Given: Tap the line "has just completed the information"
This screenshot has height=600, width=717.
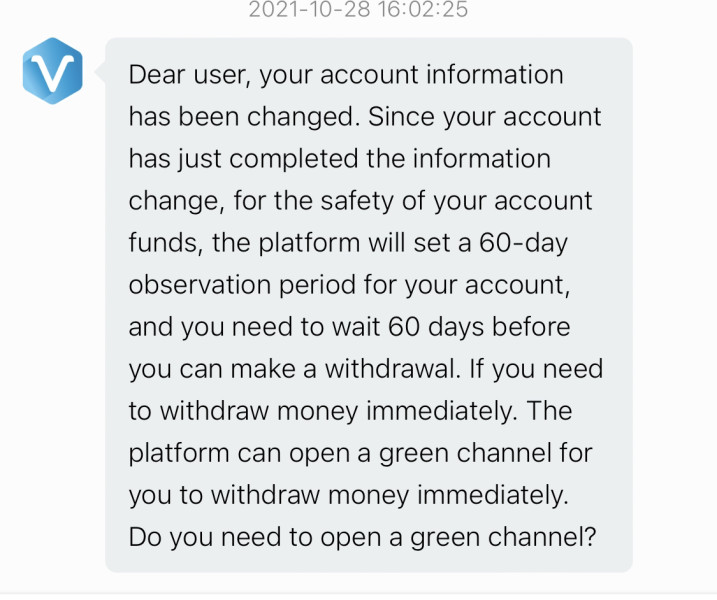Looking at the screenshot, I should click(x=340, y=159).
